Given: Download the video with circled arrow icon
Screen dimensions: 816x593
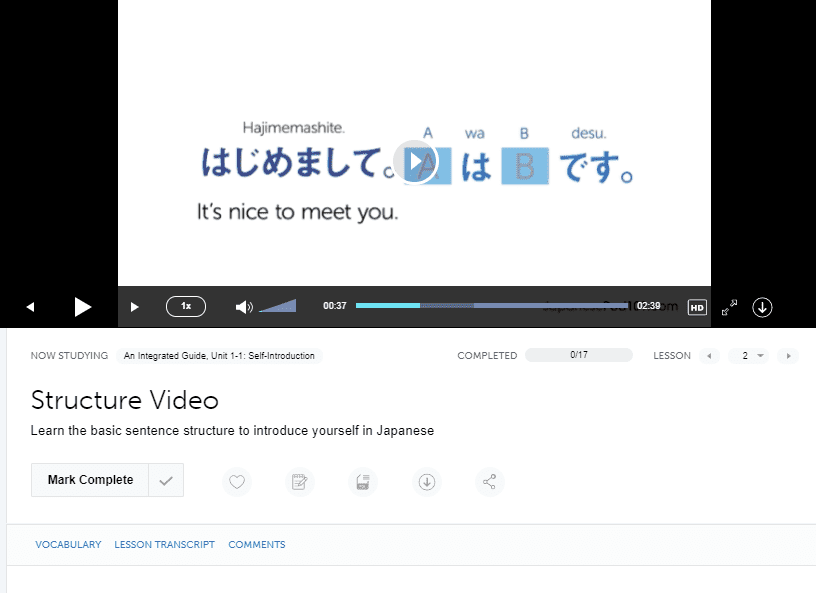Looking at the screenshot, I should [762, 307].
